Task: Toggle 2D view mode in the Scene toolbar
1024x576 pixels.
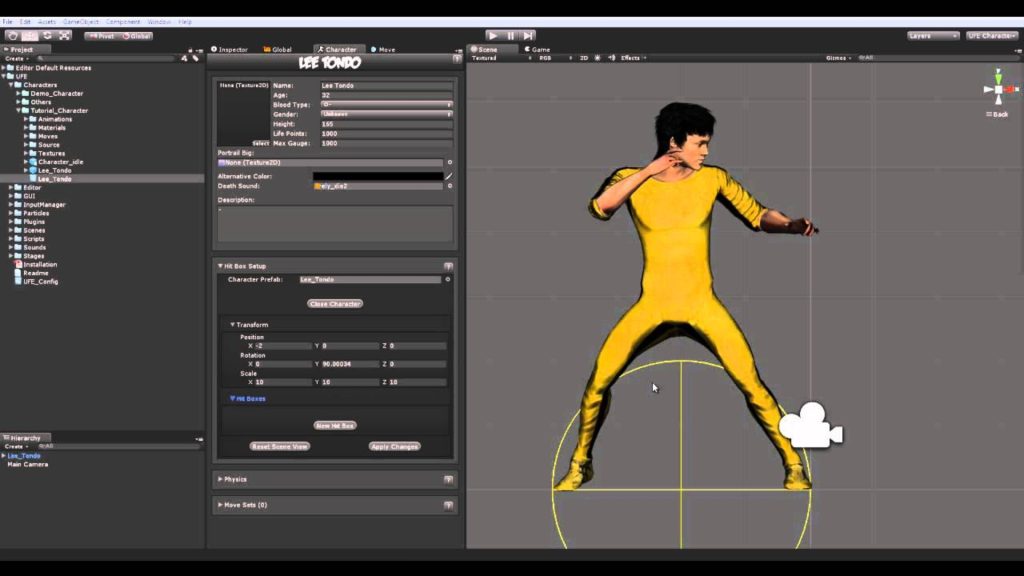Action: pyautogui.click(x=583, y=58)
